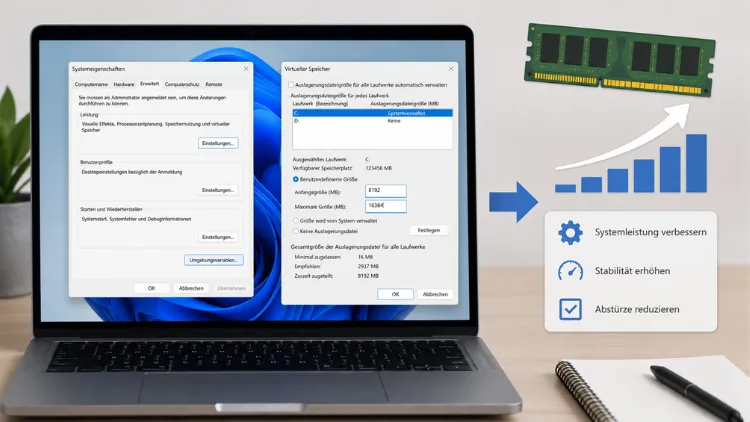Click the speedometer icon beside Stabilität erhöhen

coord(570,271)
